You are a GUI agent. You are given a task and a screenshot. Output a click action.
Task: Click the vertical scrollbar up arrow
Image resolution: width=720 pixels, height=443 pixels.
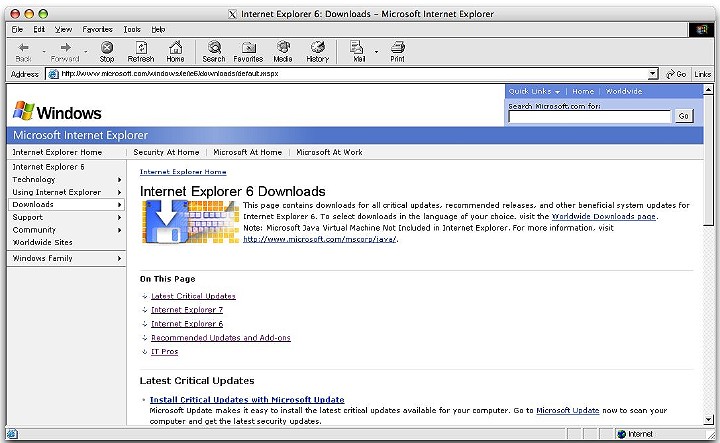708,90
